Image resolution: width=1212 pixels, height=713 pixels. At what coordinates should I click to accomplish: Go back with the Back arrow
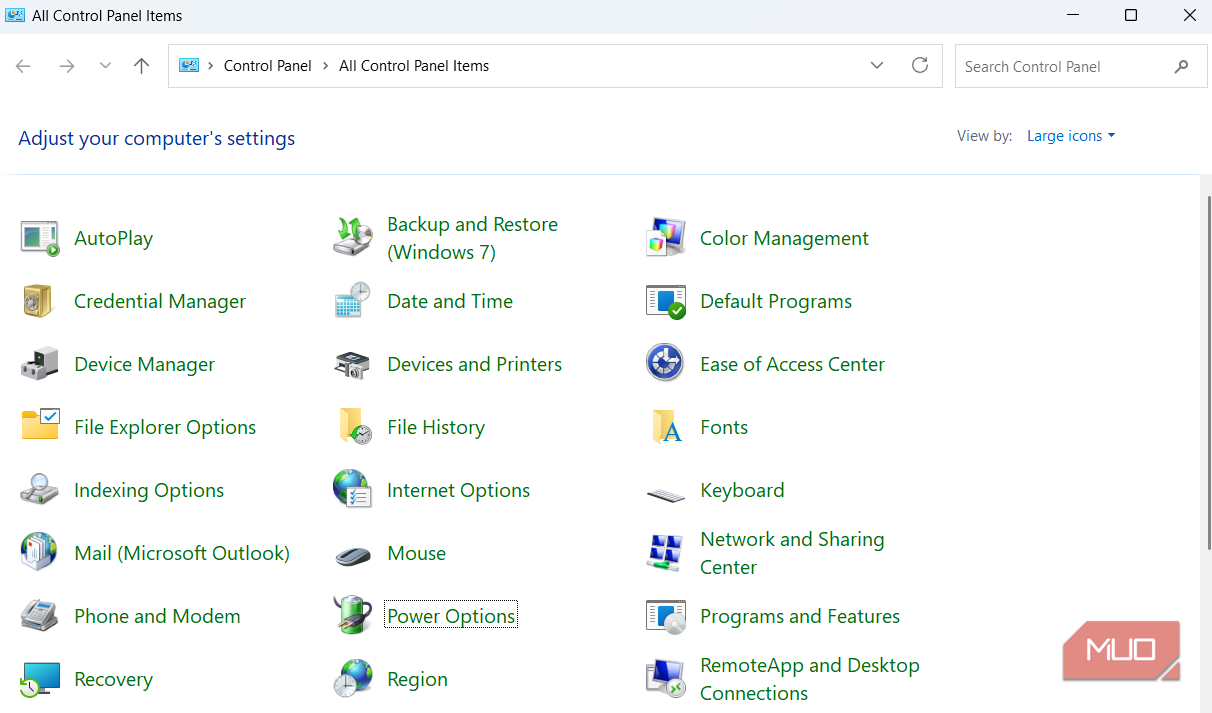click(23, 66)
